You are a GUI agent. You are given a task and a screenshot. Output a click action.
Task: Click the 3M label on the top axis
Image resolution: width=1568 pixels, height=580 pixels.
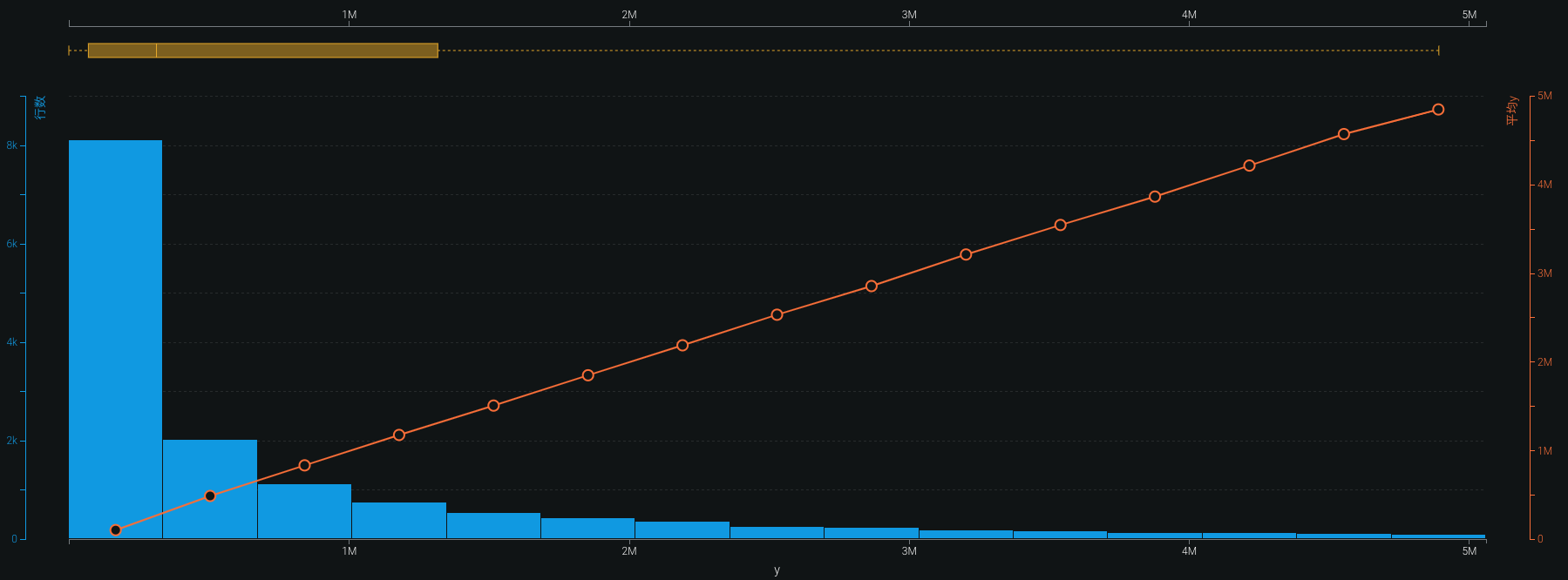pos(909,15)
